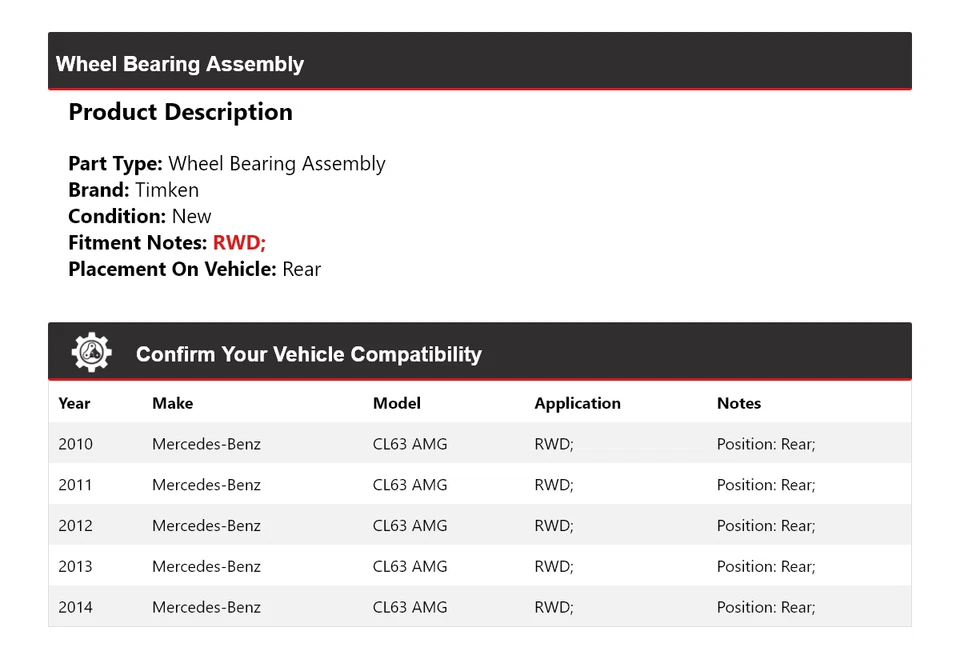
Task: Click Position: Rear note for 2011
Action: 765,484
